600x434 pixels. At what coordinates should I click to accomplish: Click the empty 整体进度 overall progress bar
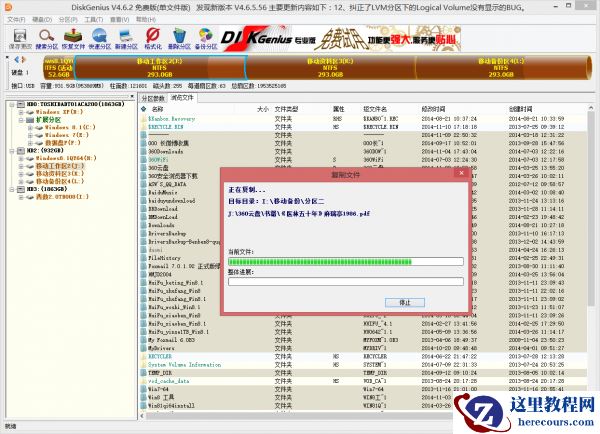(346, 282)
